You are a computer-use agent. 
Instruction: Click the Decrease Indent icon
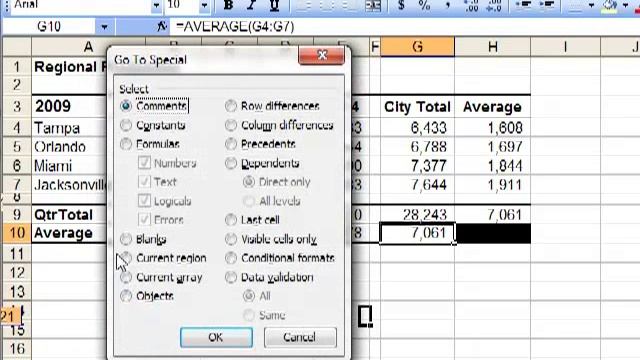523,5
